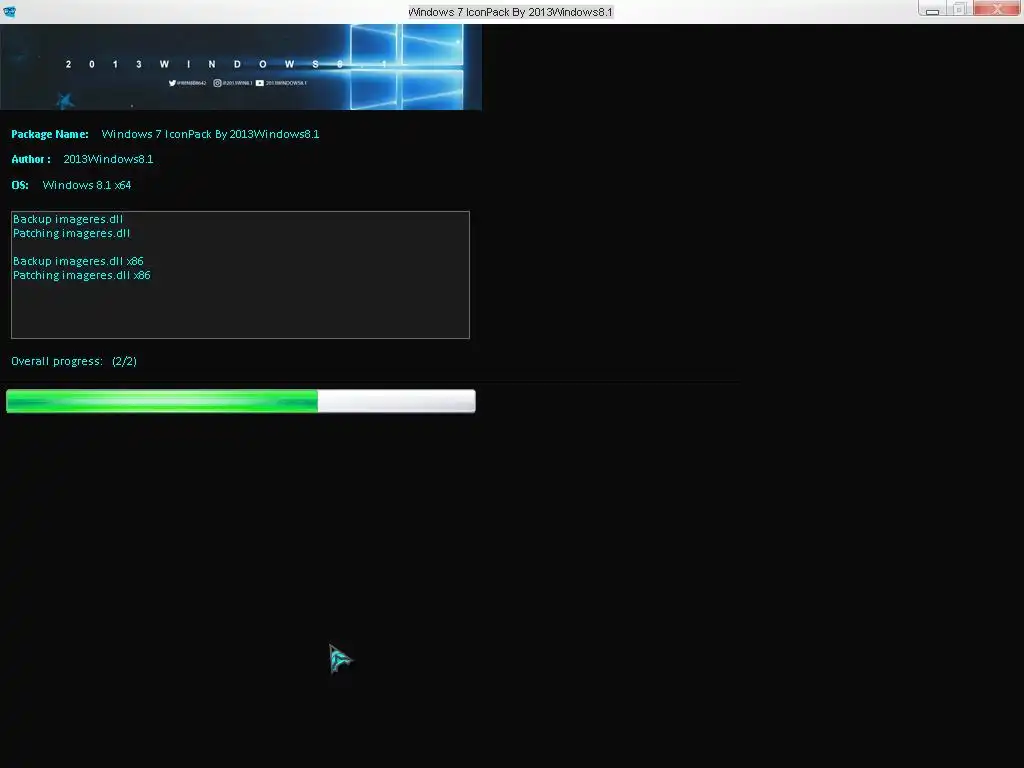
Task: Click the green installation progress bar
Action: pos(241,401)
